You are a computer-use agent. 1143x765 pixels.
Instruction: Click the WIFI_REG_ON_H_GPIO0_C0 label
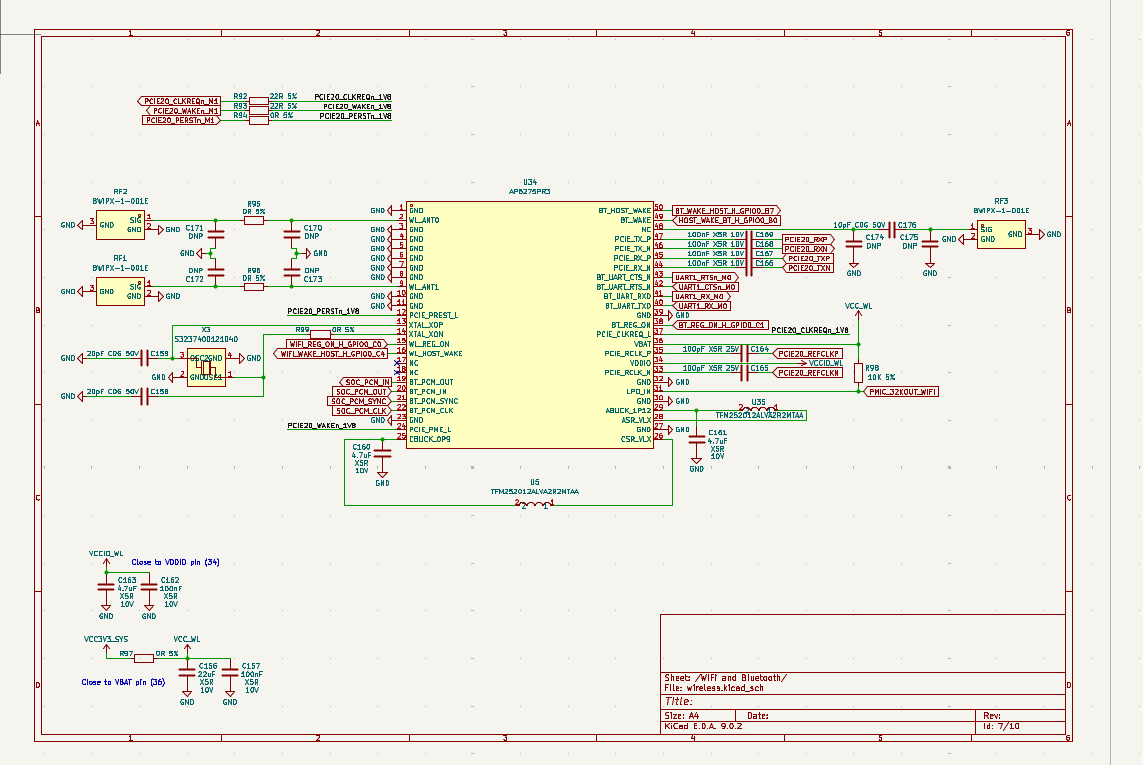pos(337,344)
